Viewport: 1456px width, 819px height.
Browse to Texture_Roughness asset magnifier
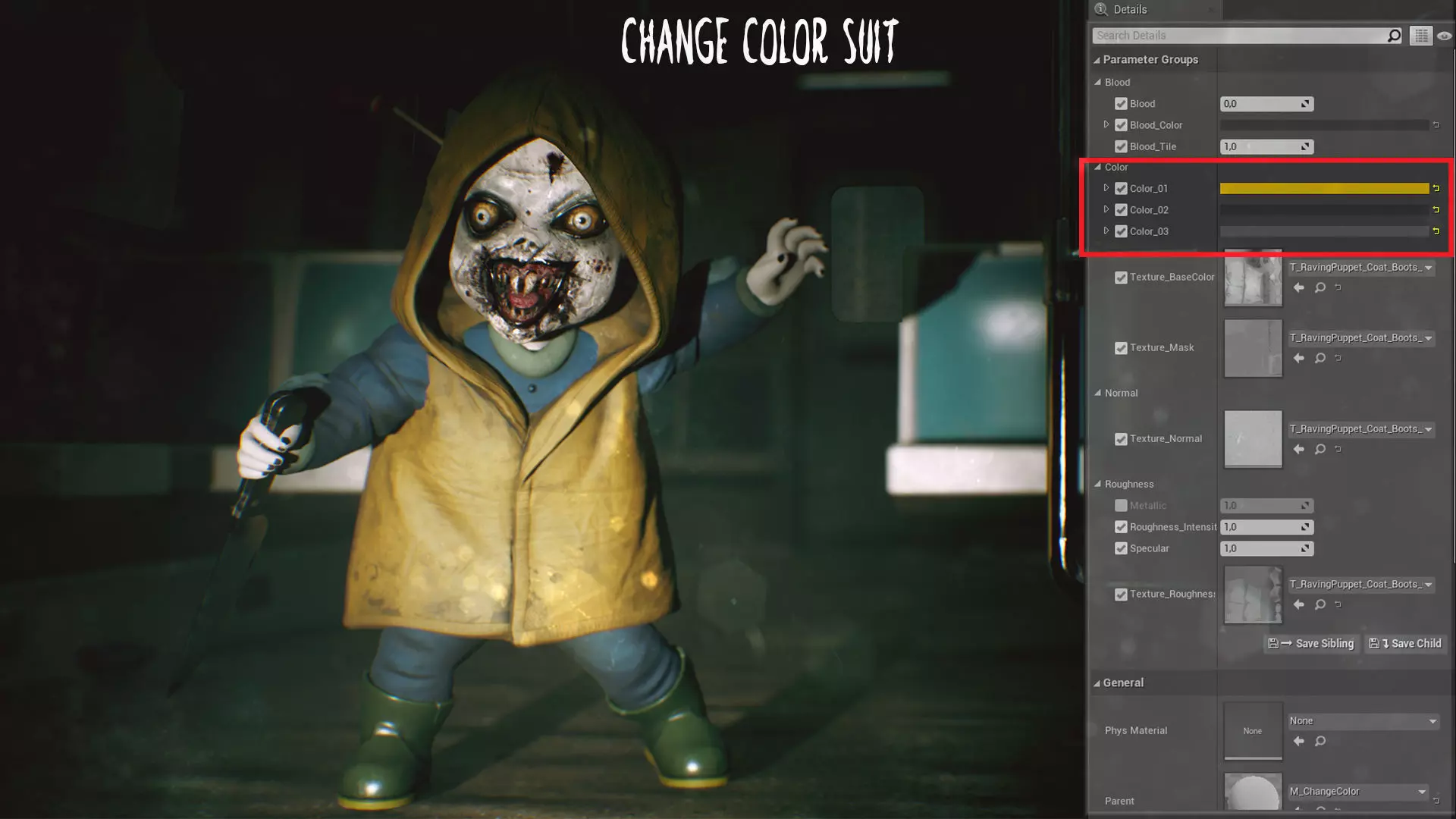click(1320, 604)
